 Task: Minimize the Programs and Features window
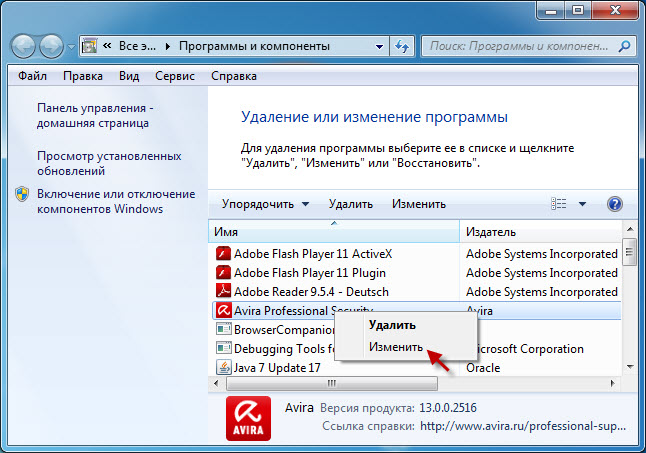550,11
